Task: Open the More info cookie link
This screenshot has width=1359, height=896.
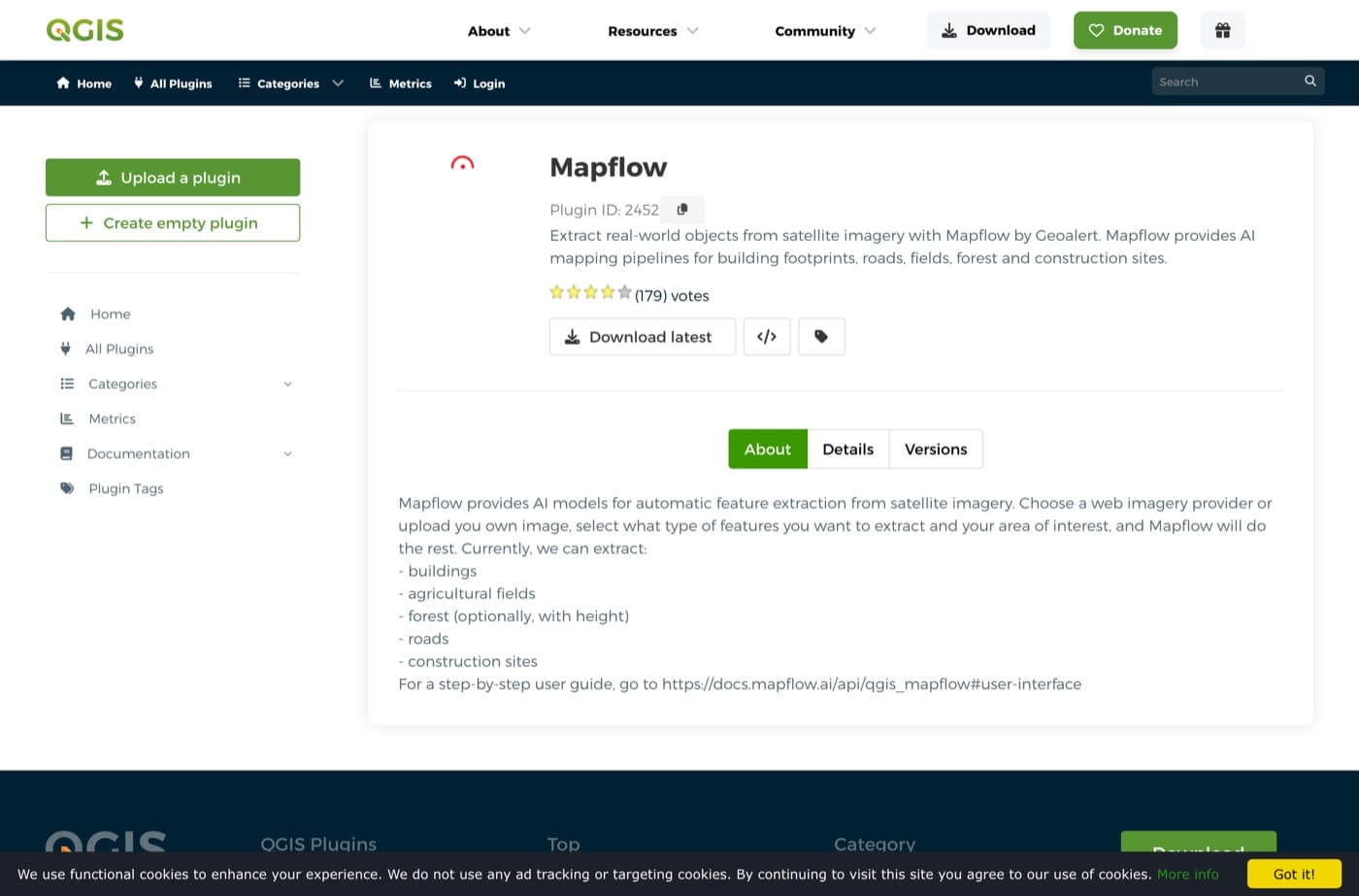Action: point(1187,874)
